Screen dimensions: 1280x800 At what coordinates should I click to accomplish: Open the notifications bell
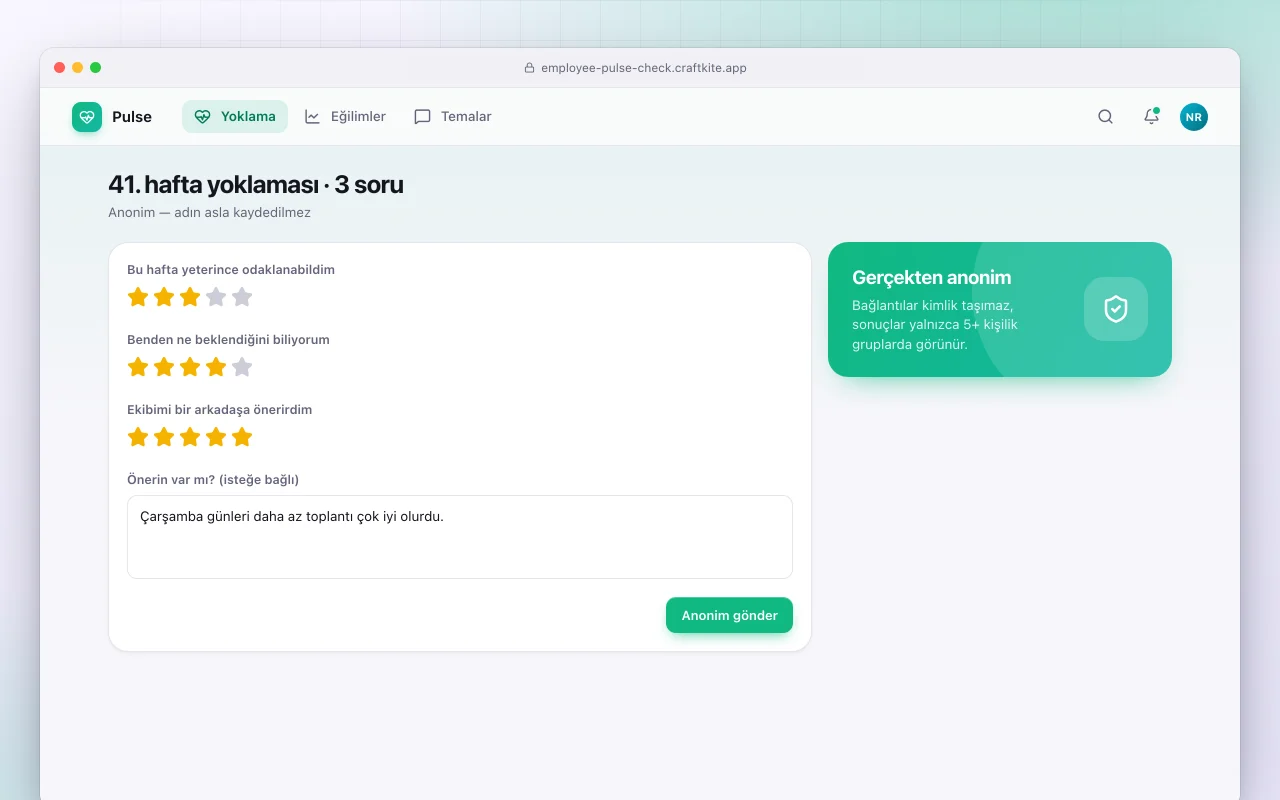tap(1151, 117)
